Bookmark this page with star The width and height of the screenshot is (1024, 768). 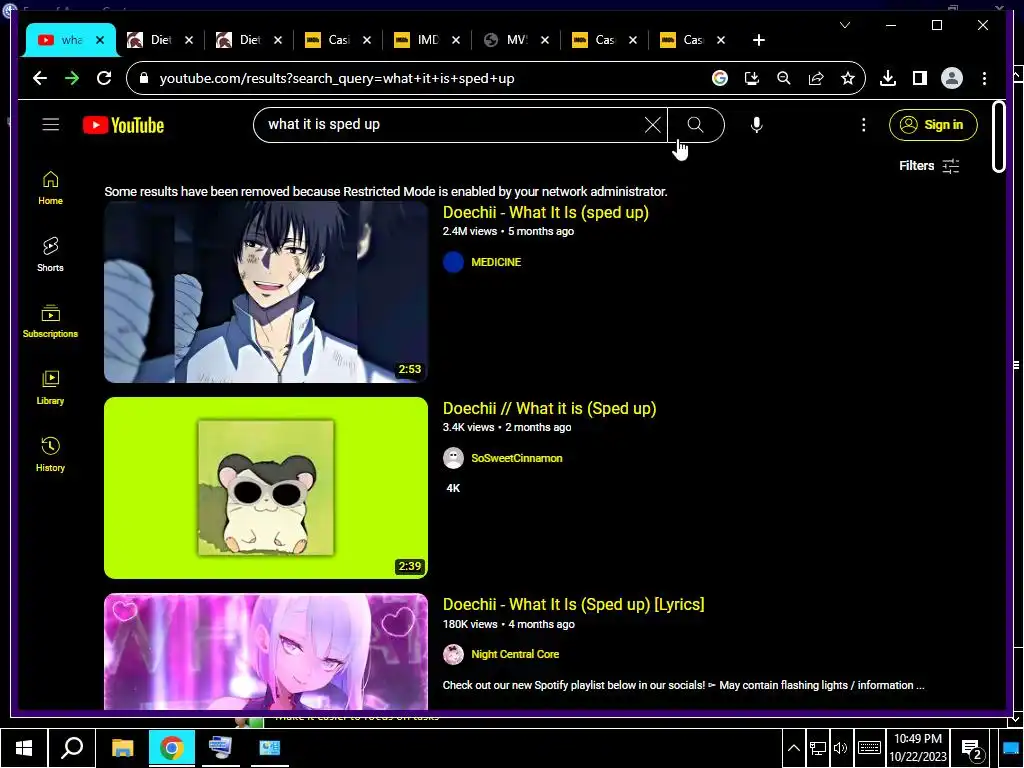tap(848, 78)
